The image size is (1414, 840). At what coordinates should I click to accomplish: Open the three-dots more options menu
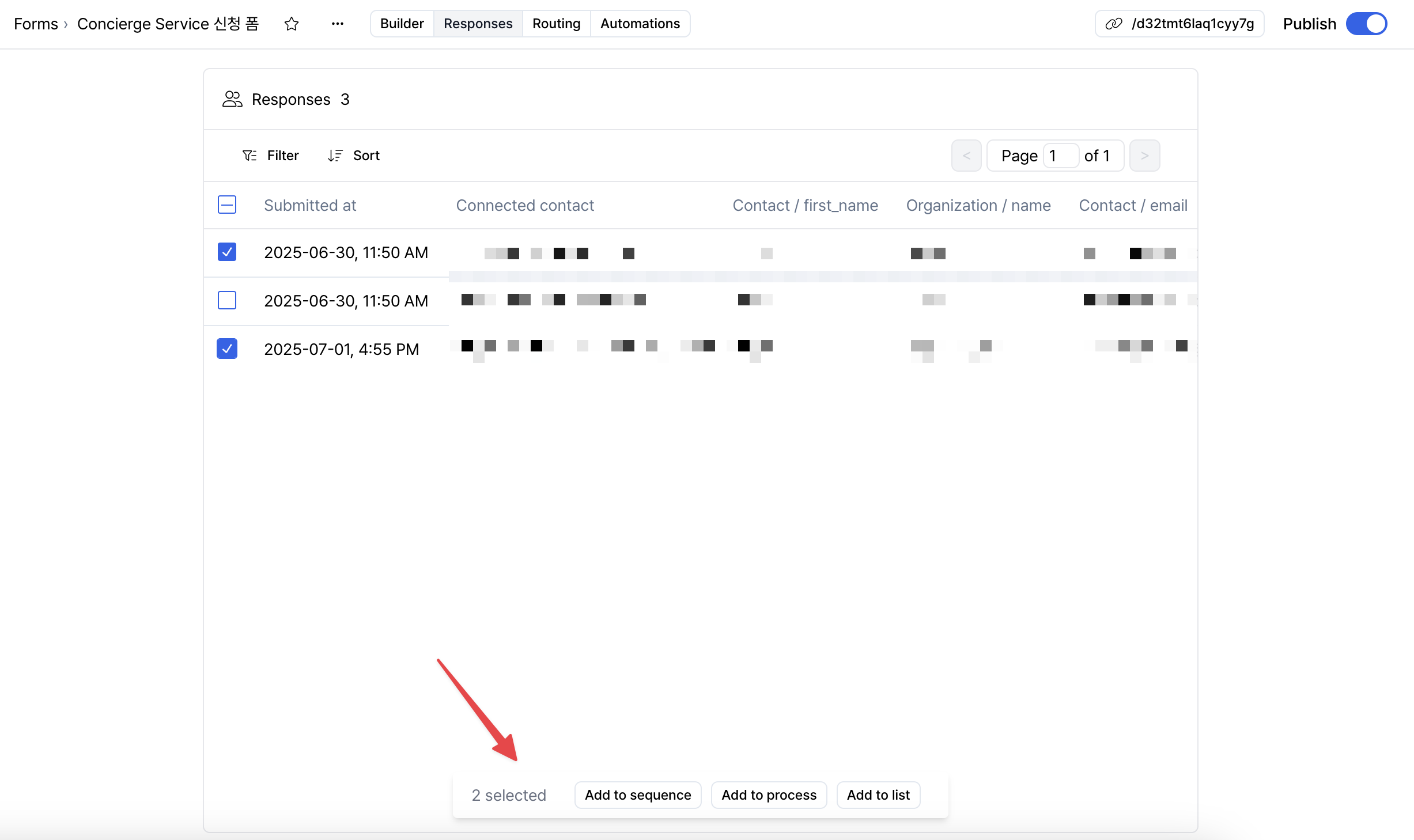click(338, 24)
